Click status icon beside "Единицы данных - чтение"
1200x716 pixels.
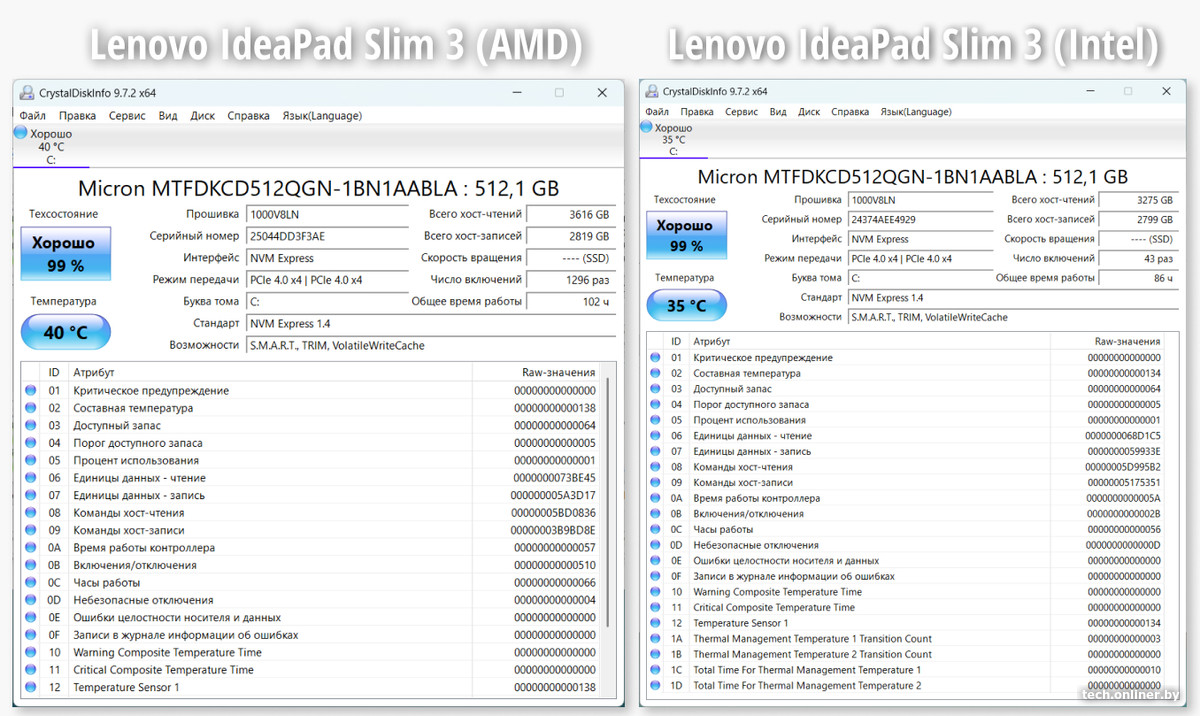coord(31,478)
